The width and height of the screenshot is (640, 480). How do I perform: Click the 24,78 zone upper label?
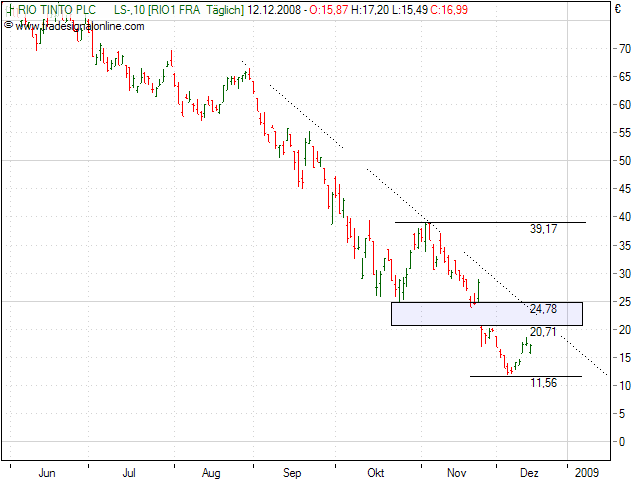[x=543, y=309]
